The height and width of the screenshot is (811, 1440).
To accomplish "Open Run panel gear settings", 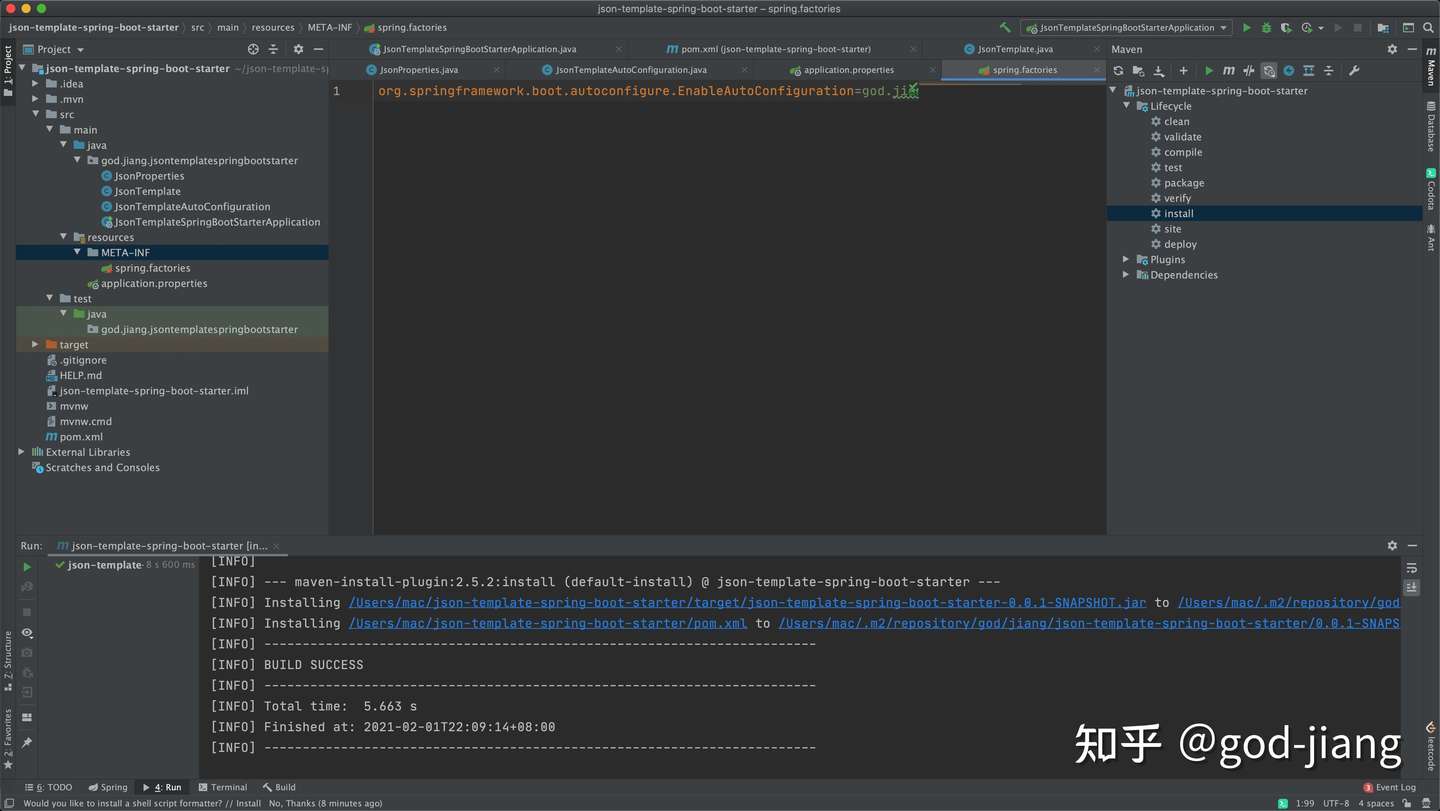I will click(x=1392, y=545).
